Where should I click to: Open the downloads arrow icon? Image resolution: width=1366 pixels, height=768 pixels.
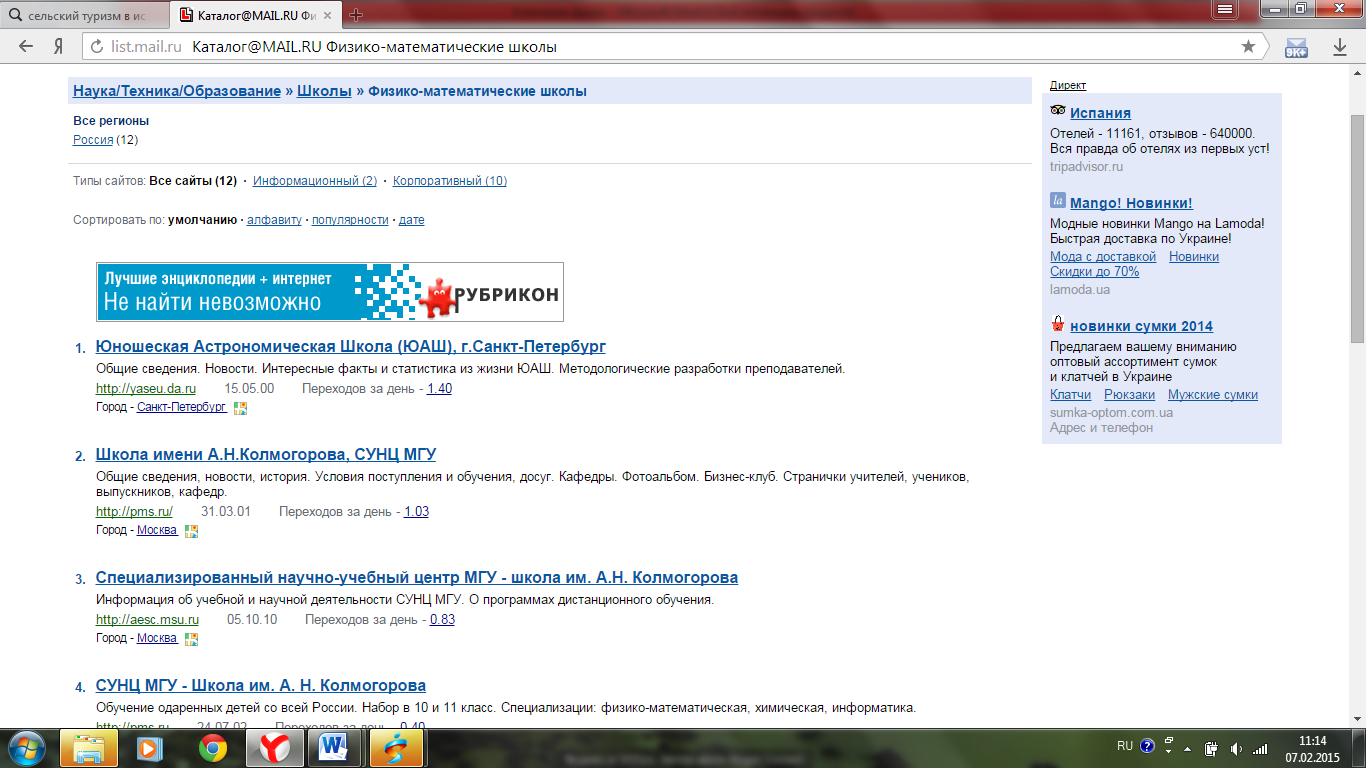tap(1340, 47)
